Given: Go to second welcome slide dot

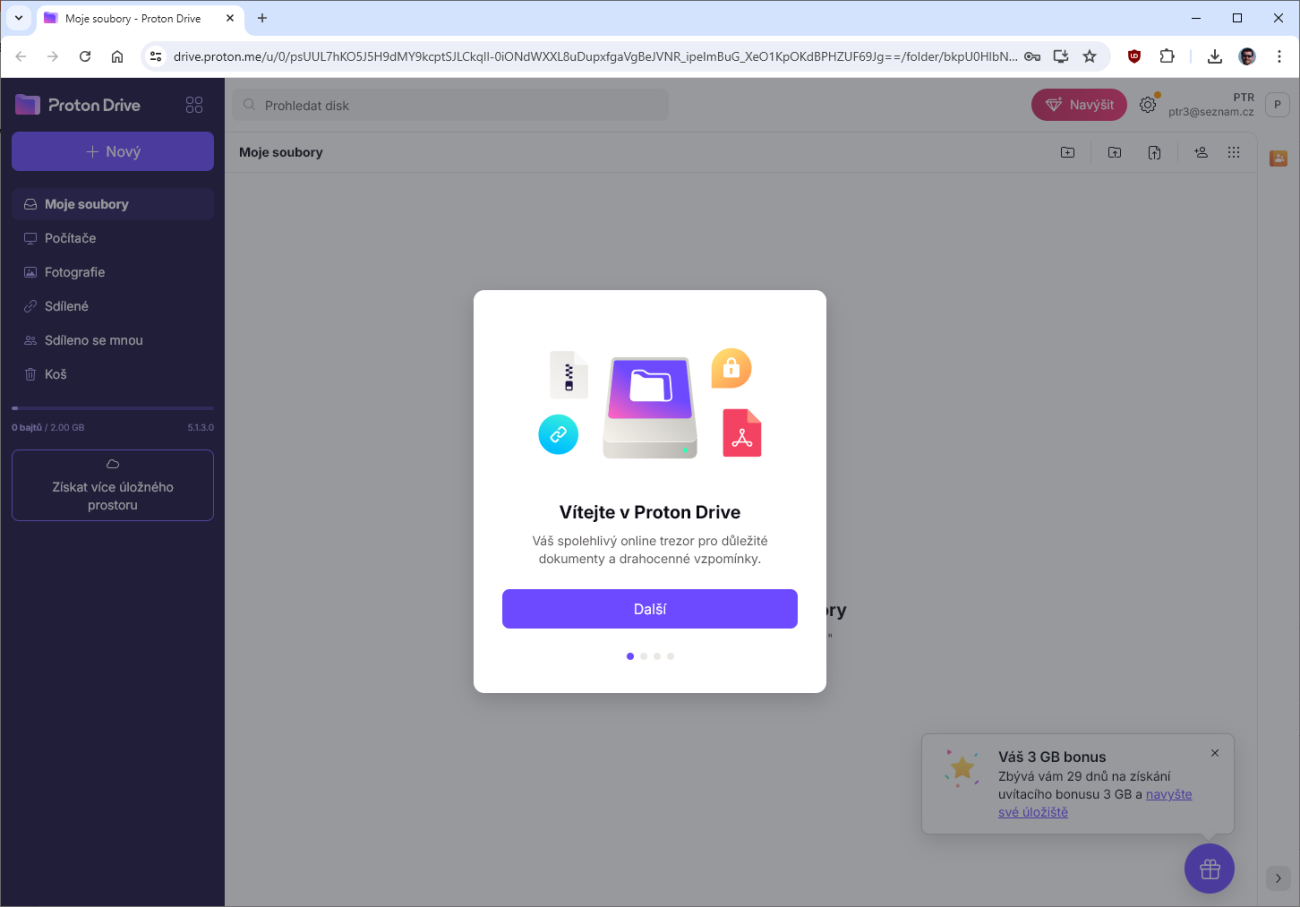Looking at the screenshot, I should pyautogui.click(x=644, y=656).
